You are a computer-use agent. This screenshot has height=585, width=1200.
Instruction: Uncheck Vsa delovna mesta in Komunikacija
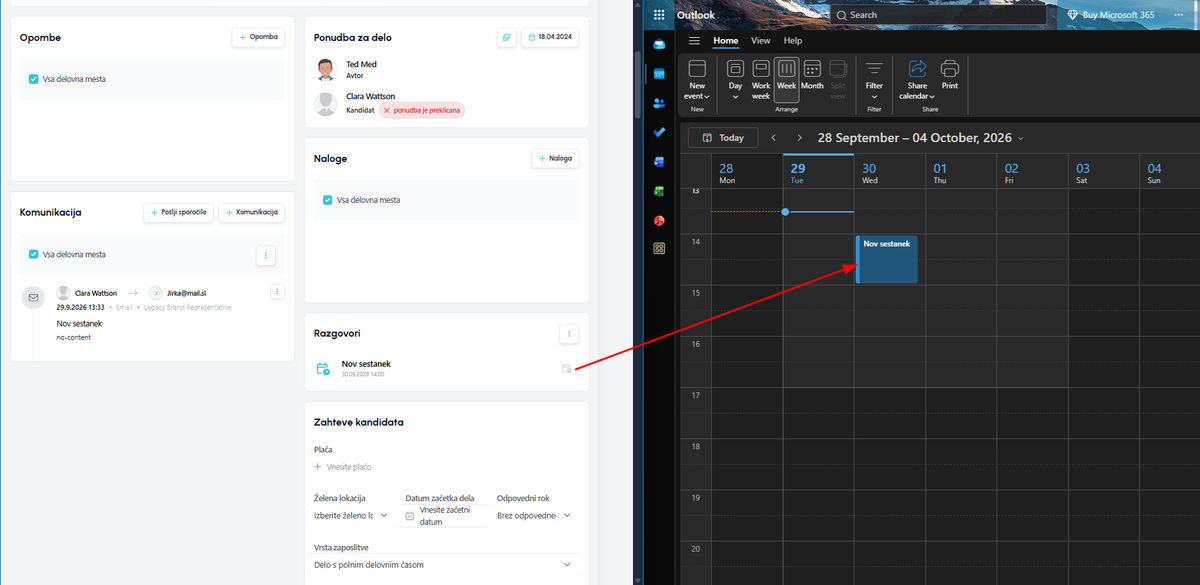click(x=34, y=255)
